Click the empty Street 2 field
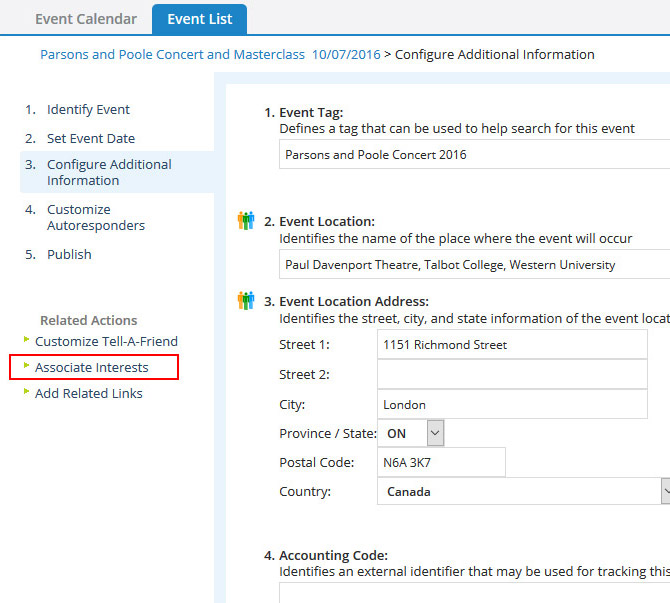Image resolution: width=670 pixels, height=603 pixels. (512, 375)
